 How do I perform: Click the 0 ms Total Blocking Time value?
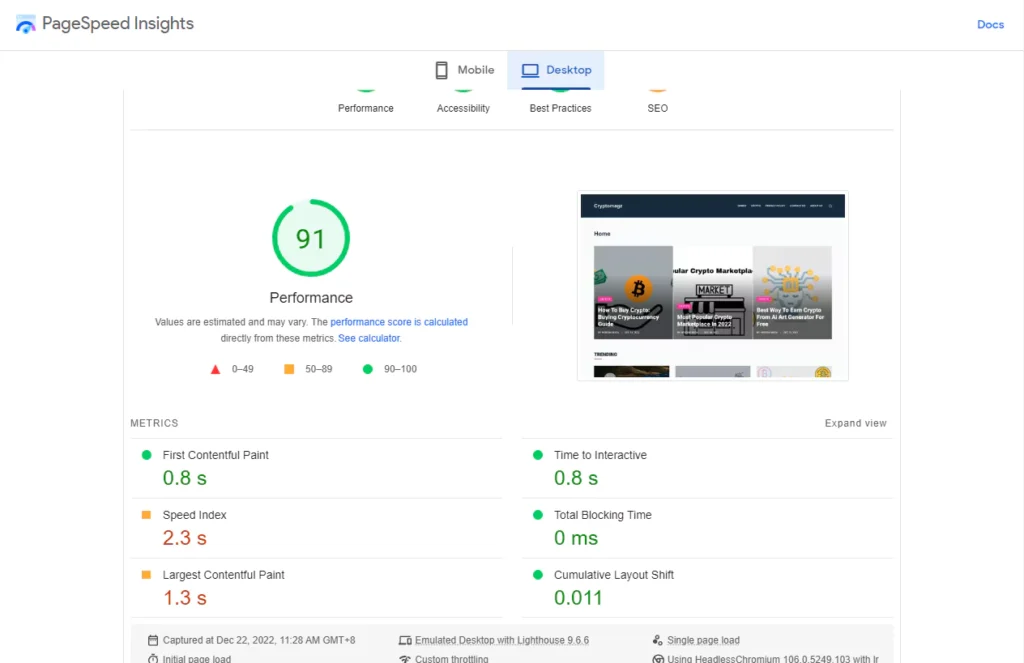pos(576,538)
